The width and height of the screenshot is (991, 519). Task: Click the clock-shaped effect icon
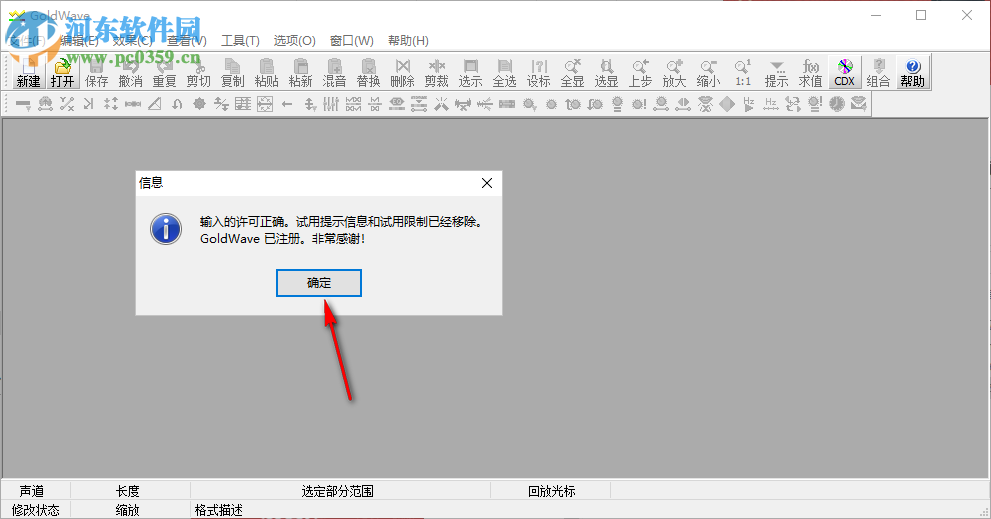tap(837, 104)
